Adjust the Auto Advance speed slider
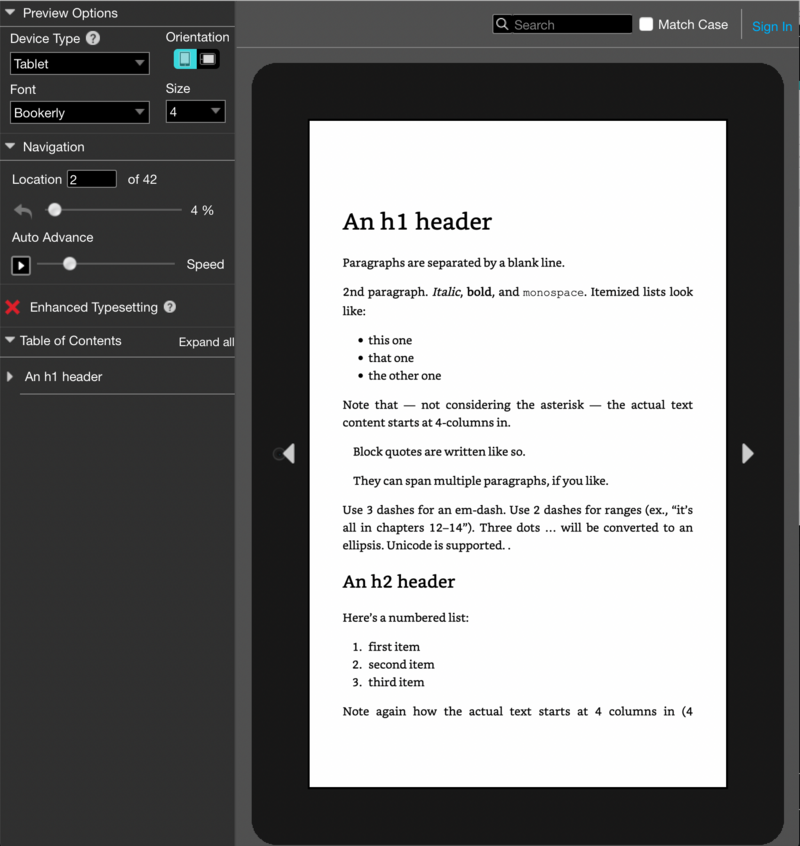This screenshot has height=846, width=800. coord(70,264)
